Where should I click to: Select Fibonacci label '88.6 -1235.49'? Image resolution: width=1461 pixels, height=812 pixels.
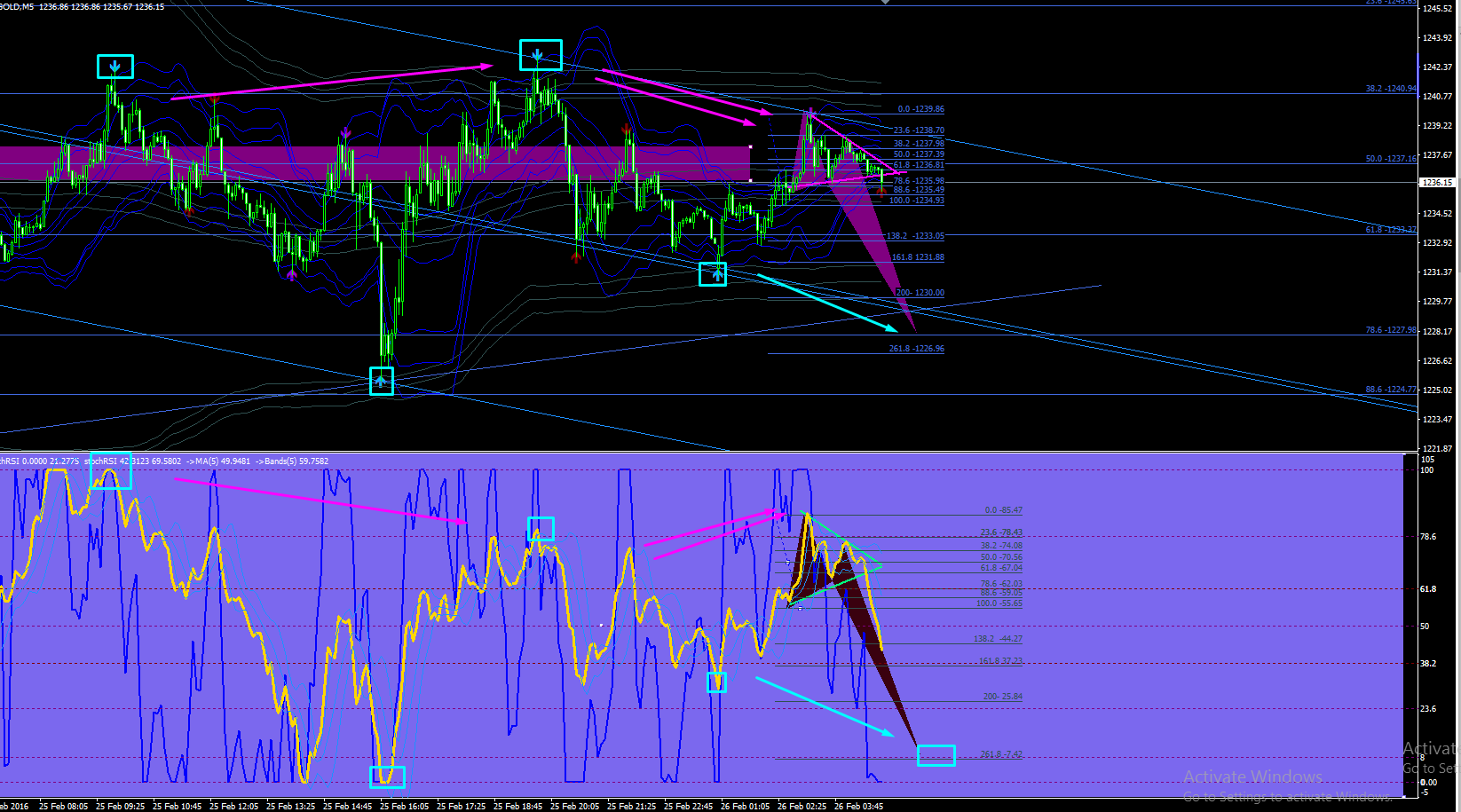point(919,190)
